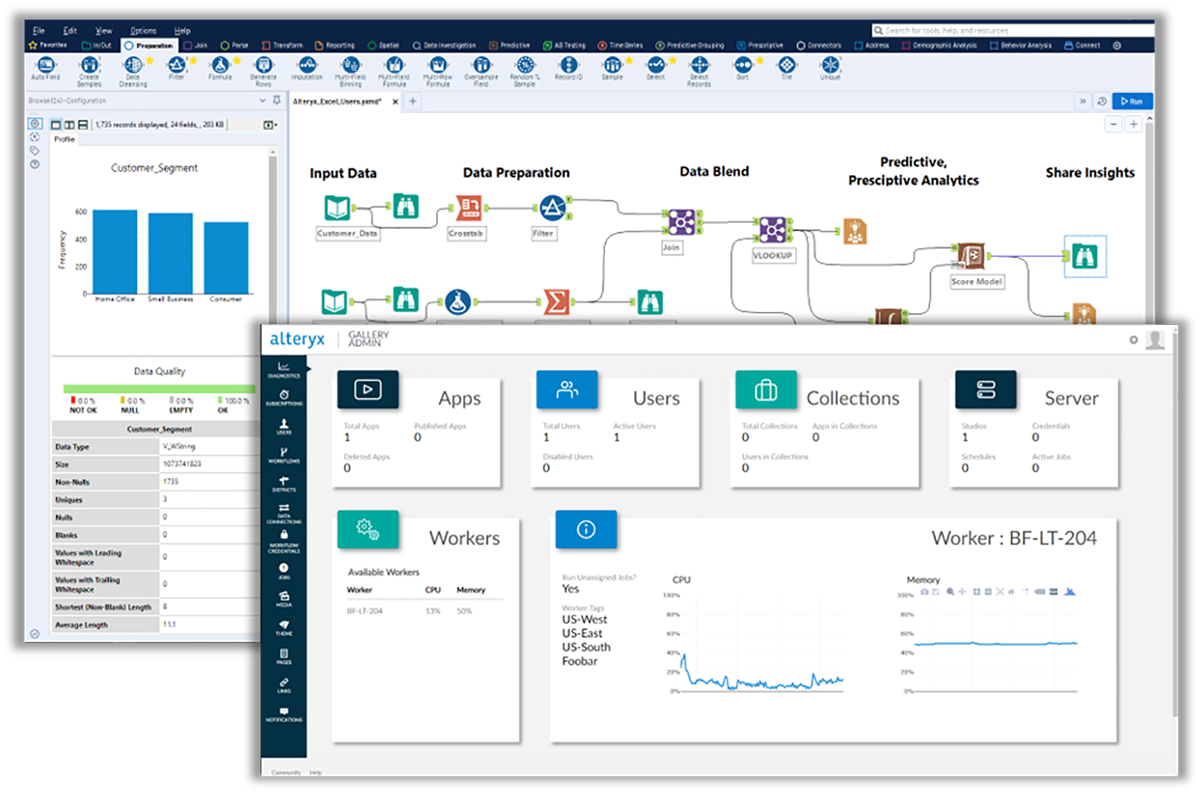Switch to the Predictive tool category tab
Viewport: 1200px width, 794px height.
(510, 44)
